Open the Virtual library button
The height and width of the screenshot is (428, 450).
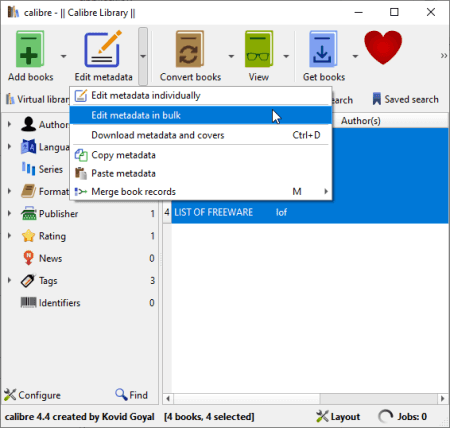click(x=37, y=99)
